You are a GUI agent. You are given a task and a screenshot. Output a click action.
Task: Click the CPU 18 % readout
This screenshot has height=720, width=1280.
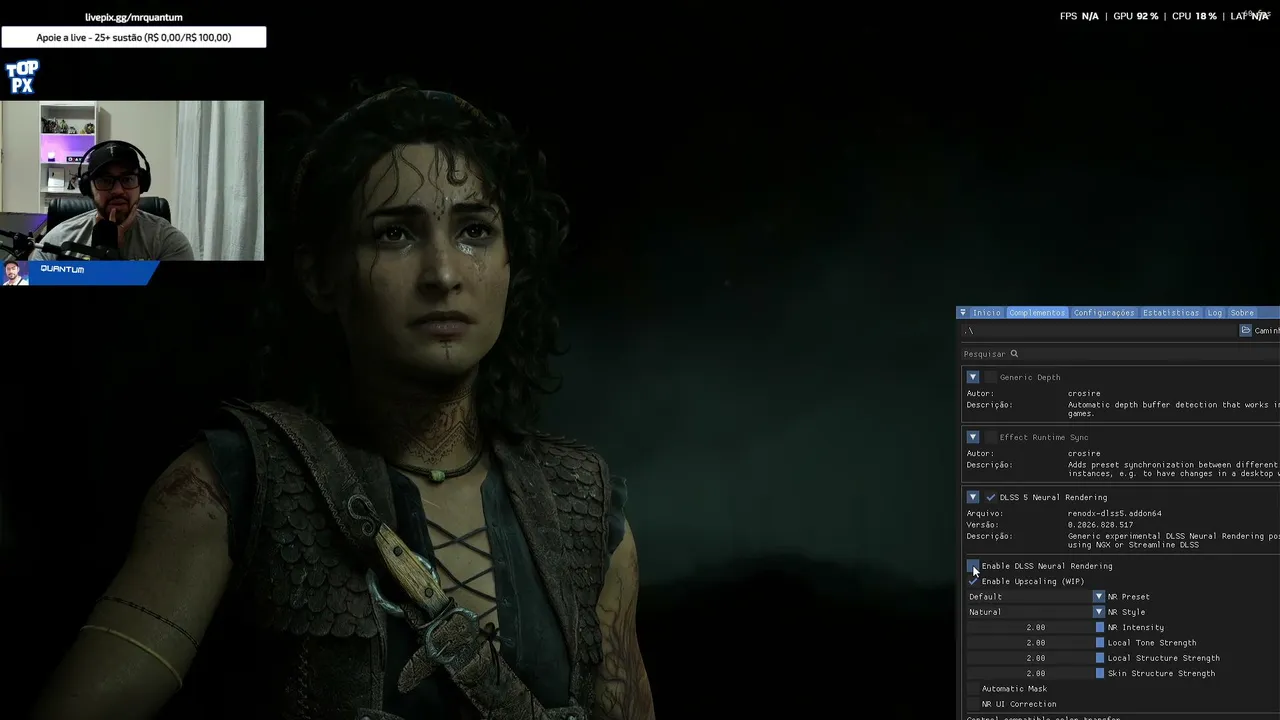pos(1194,17)
